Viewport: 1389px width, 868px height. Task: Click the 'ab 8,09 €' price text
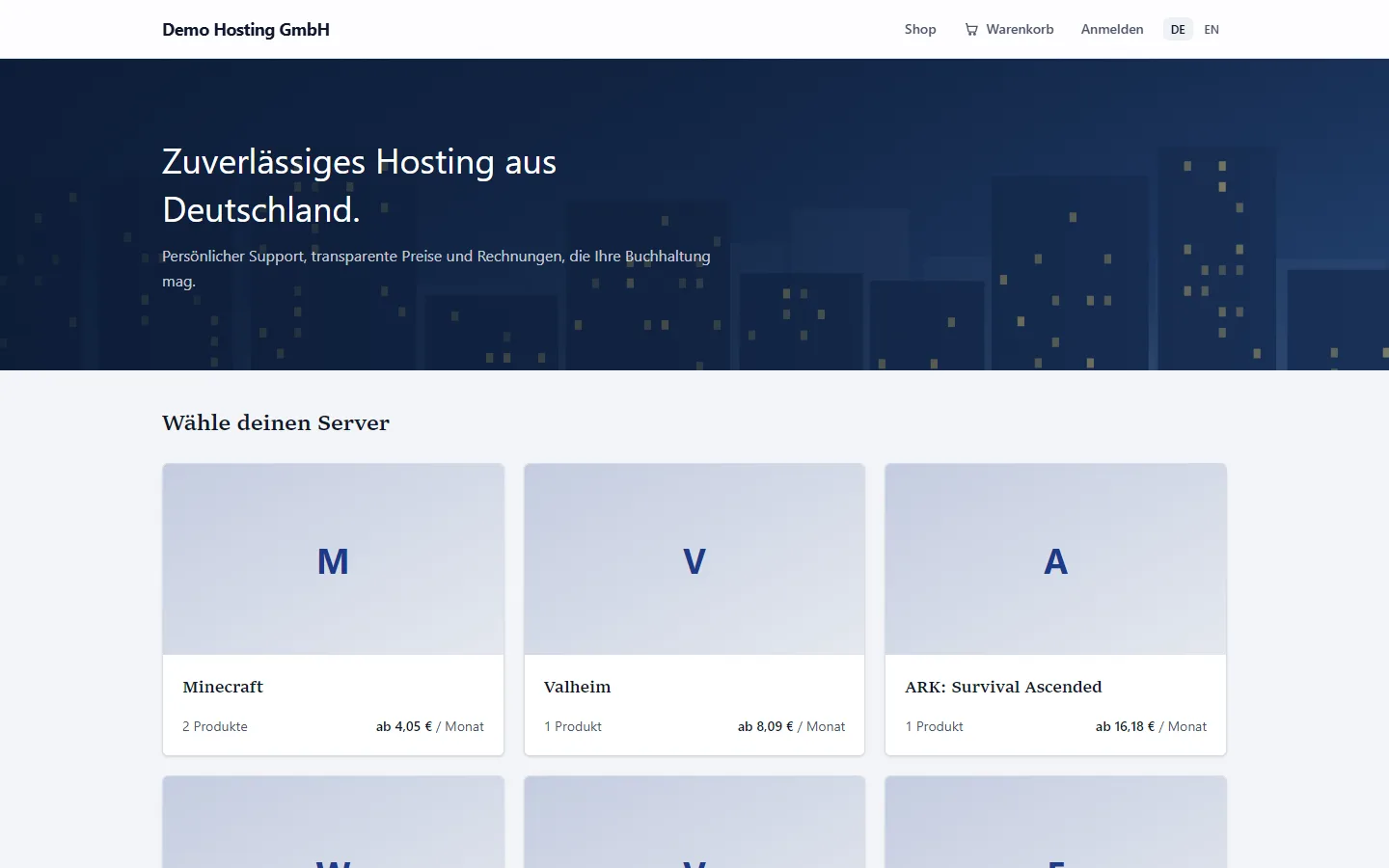766,726
